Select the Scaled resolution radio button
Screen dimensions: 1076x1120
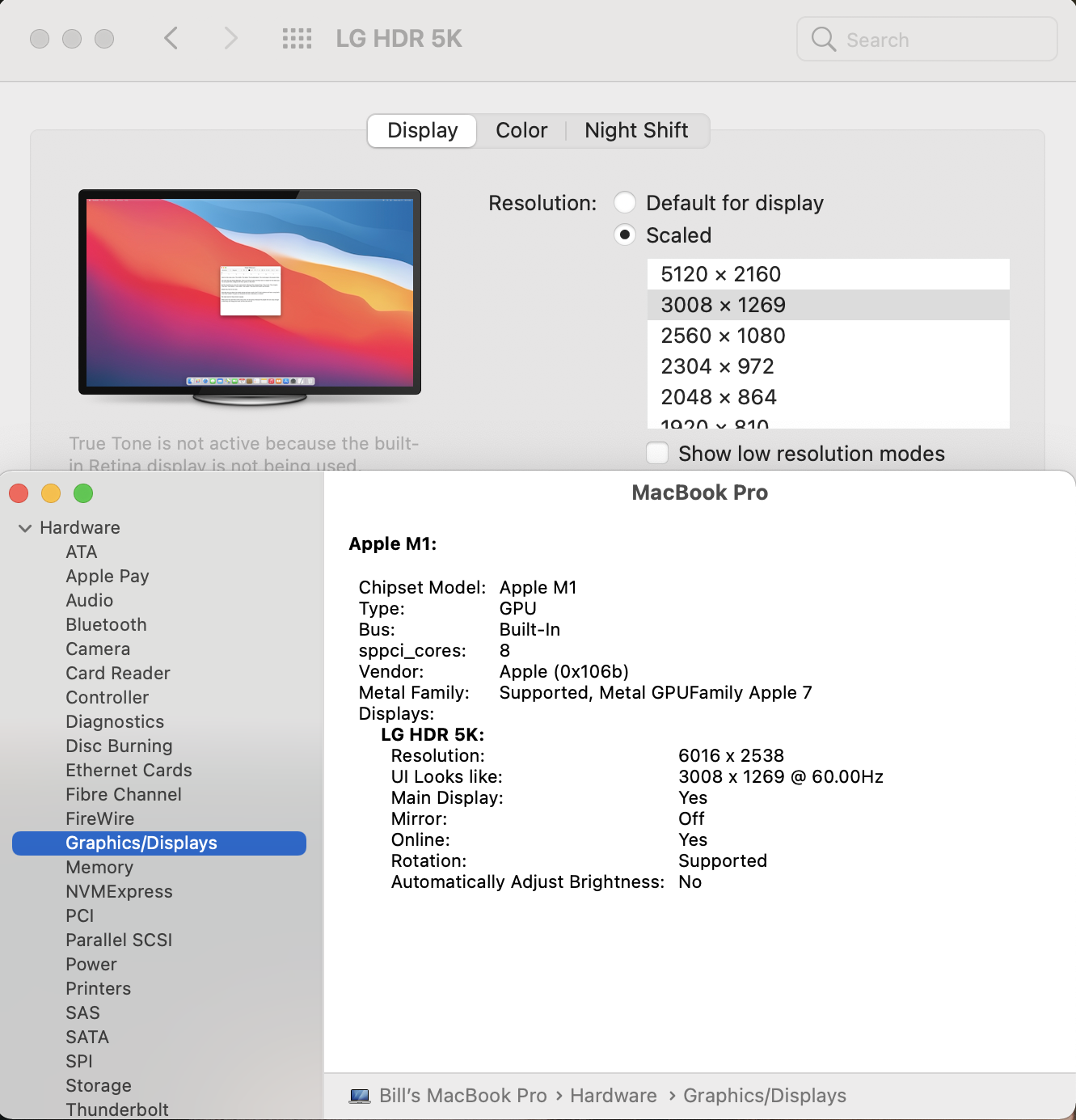click(x=625, y=235)
